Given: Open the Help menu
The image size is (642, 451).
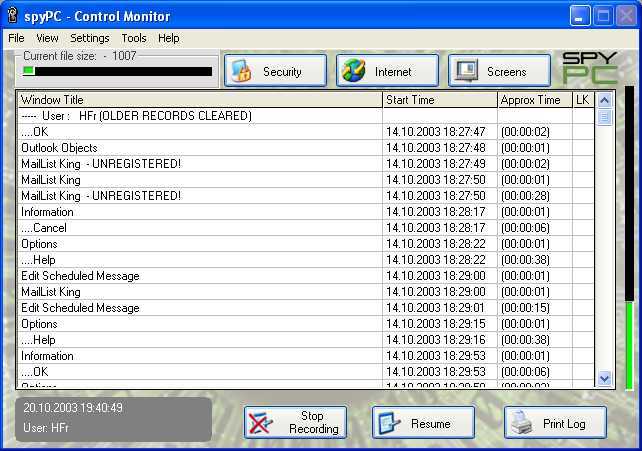Looking at the screenshot, I should coord(169,38).
